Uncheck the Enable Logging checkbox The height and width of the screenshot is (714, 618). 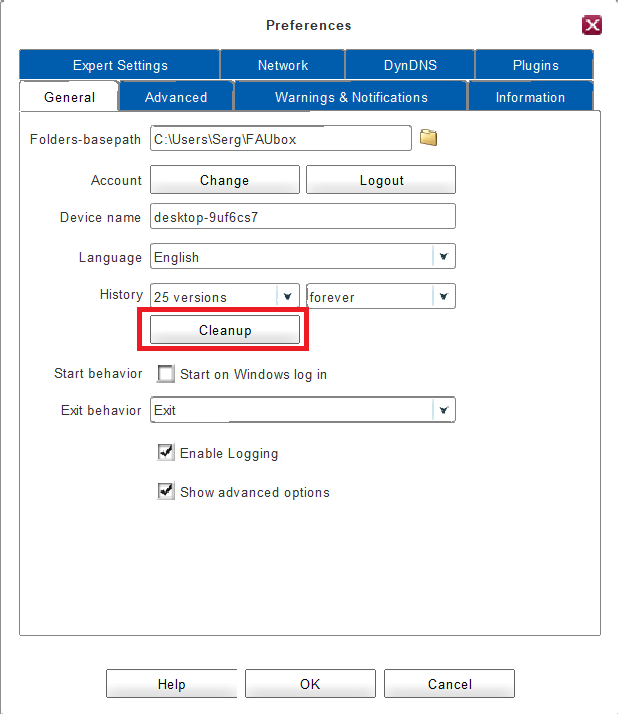pyautogui.click(x=166, y=452)
